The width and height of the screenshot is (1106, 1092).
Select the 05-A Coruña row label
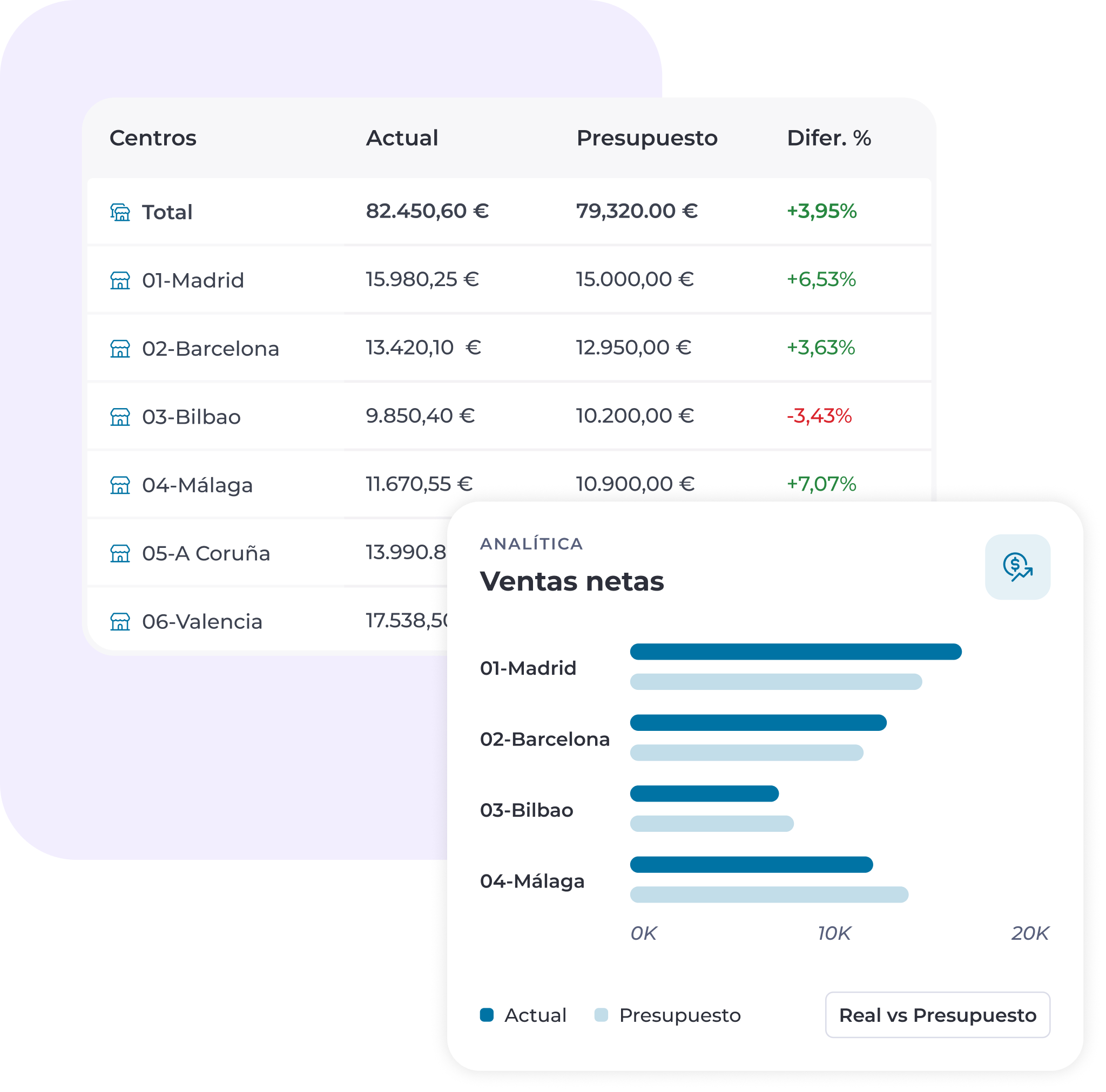click(206, 553)
